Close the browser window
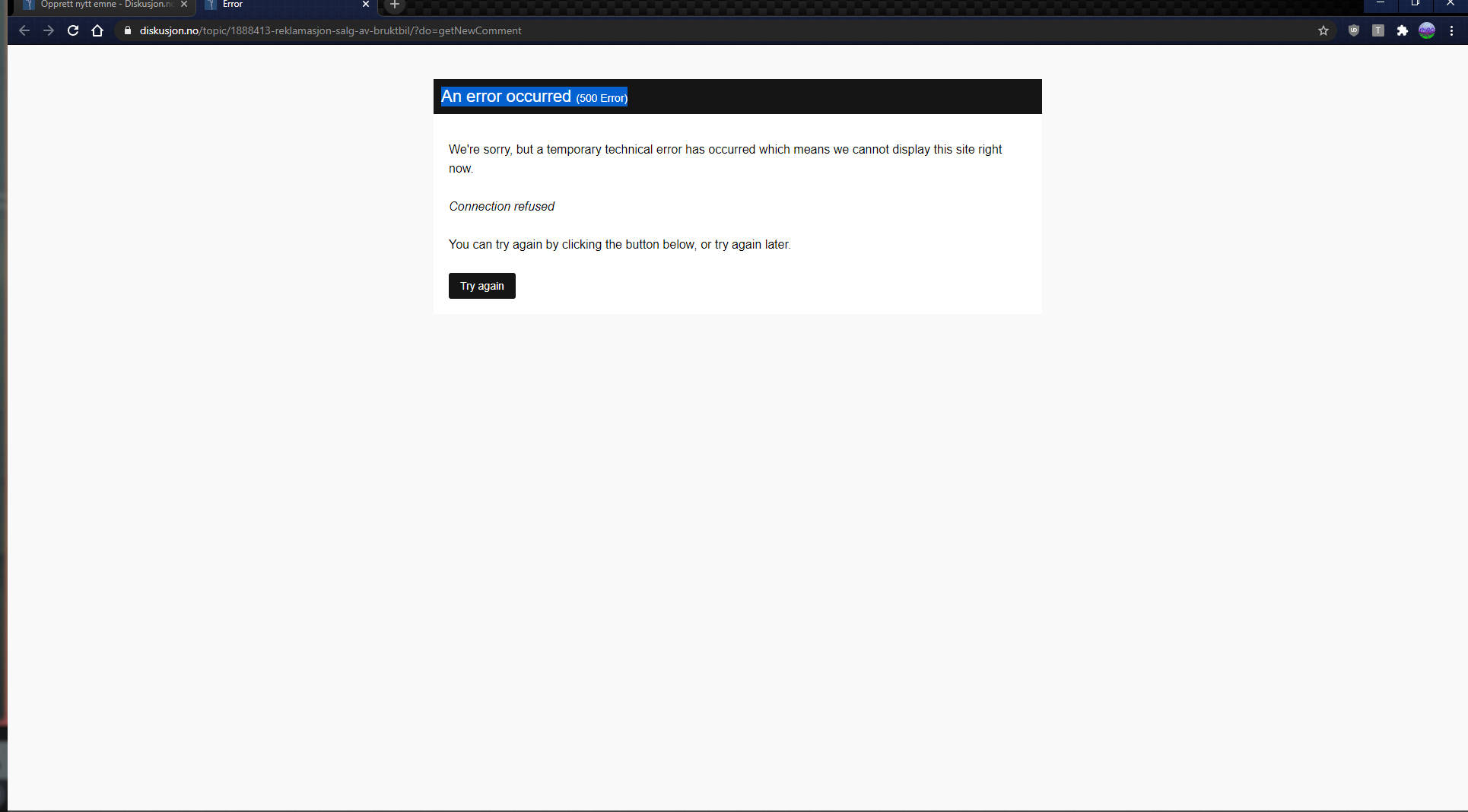The height and width of the screenshot is (812, 1468). click(1451, 5)
